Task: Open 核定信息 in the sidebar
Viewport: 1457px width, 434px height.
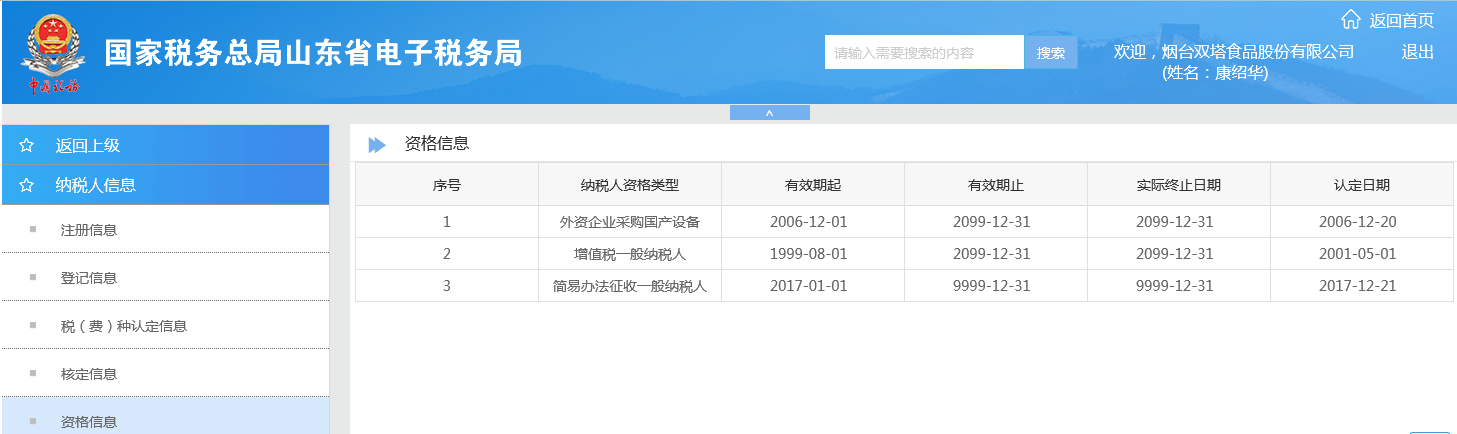Action: [x=89, y=374]
